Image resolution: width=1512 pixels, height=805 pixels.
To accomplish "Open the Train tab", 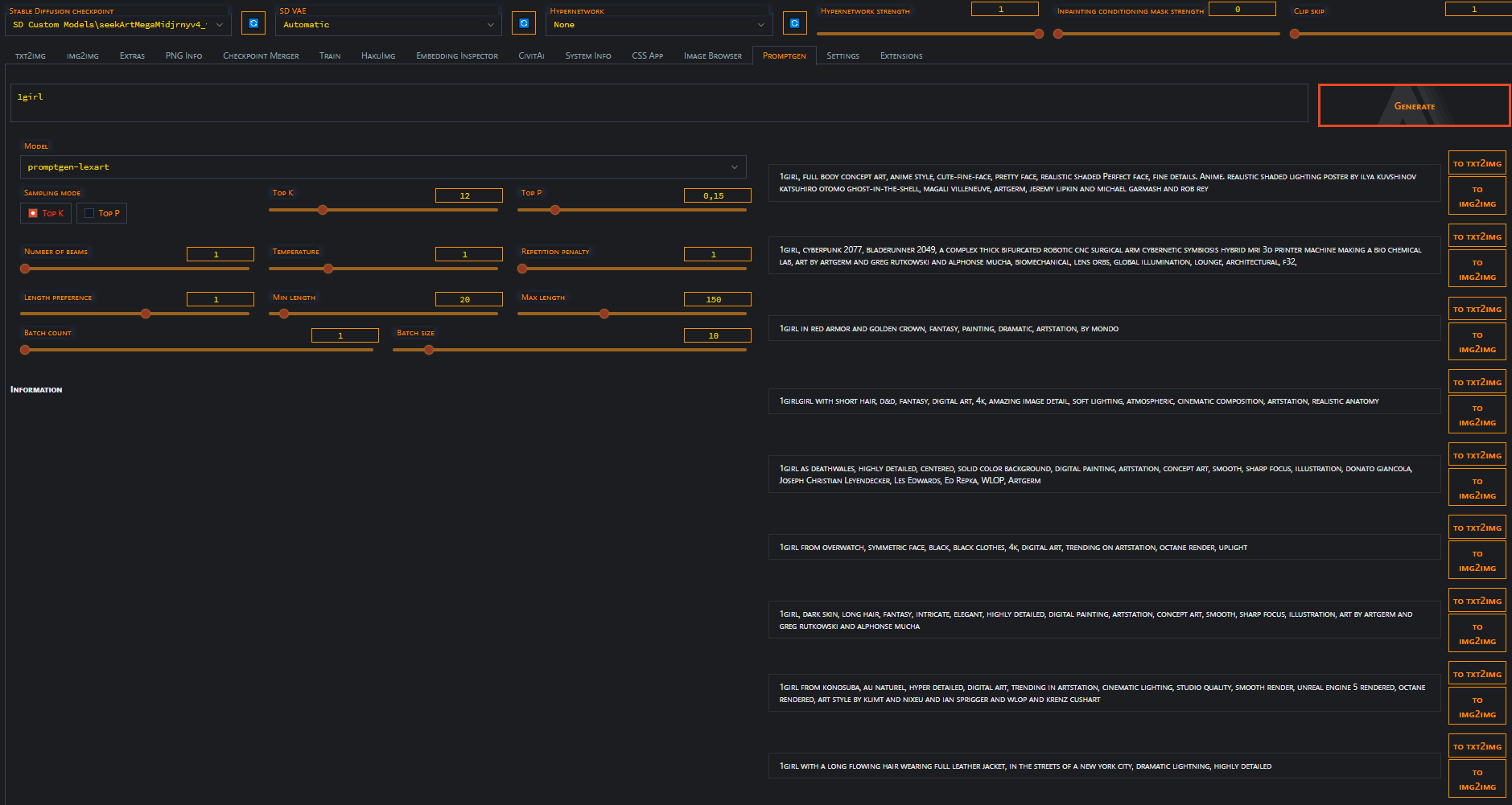I will click(330, 55).
